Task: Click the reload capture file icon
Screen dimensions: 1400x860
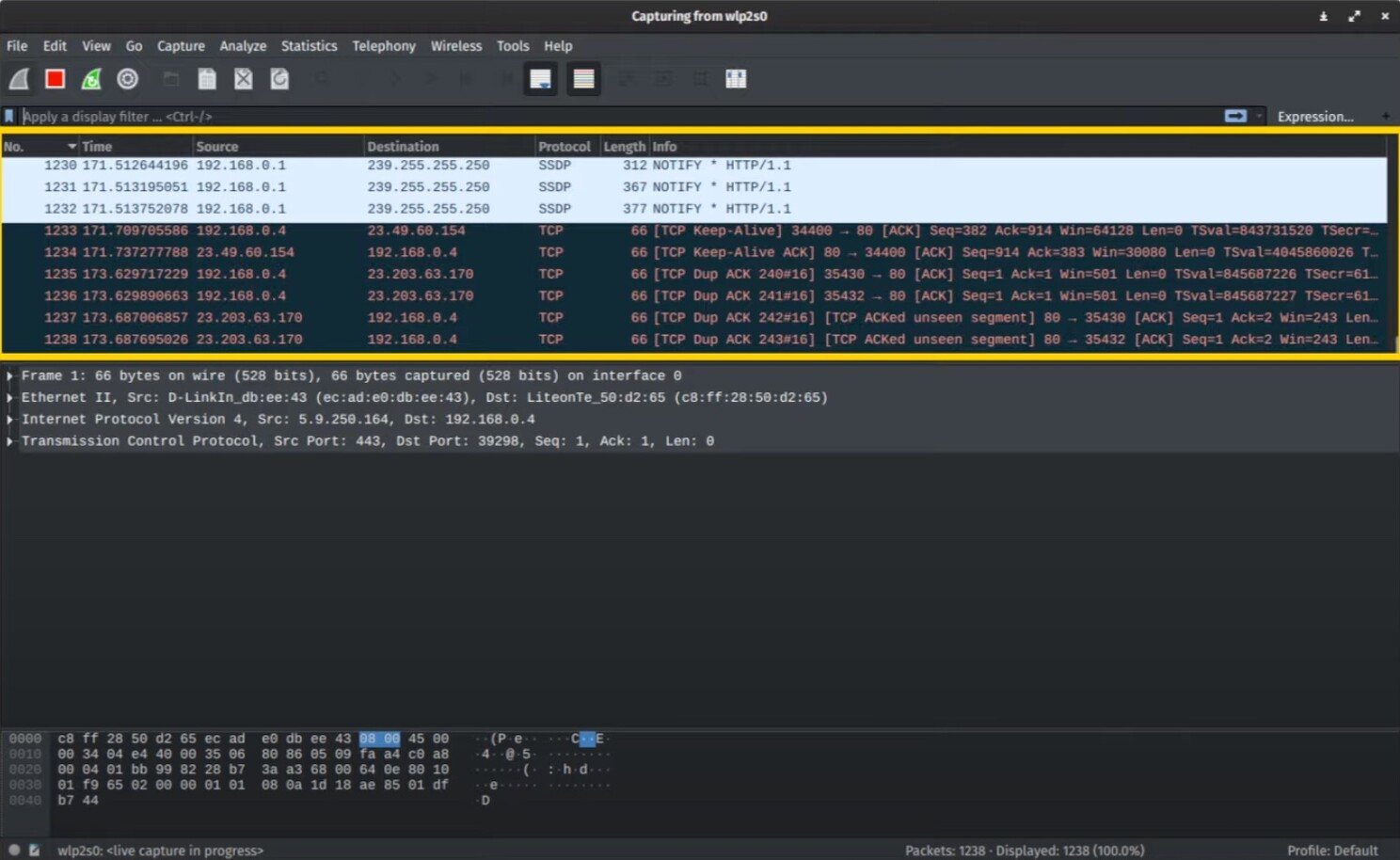Action: click(279, 79)
